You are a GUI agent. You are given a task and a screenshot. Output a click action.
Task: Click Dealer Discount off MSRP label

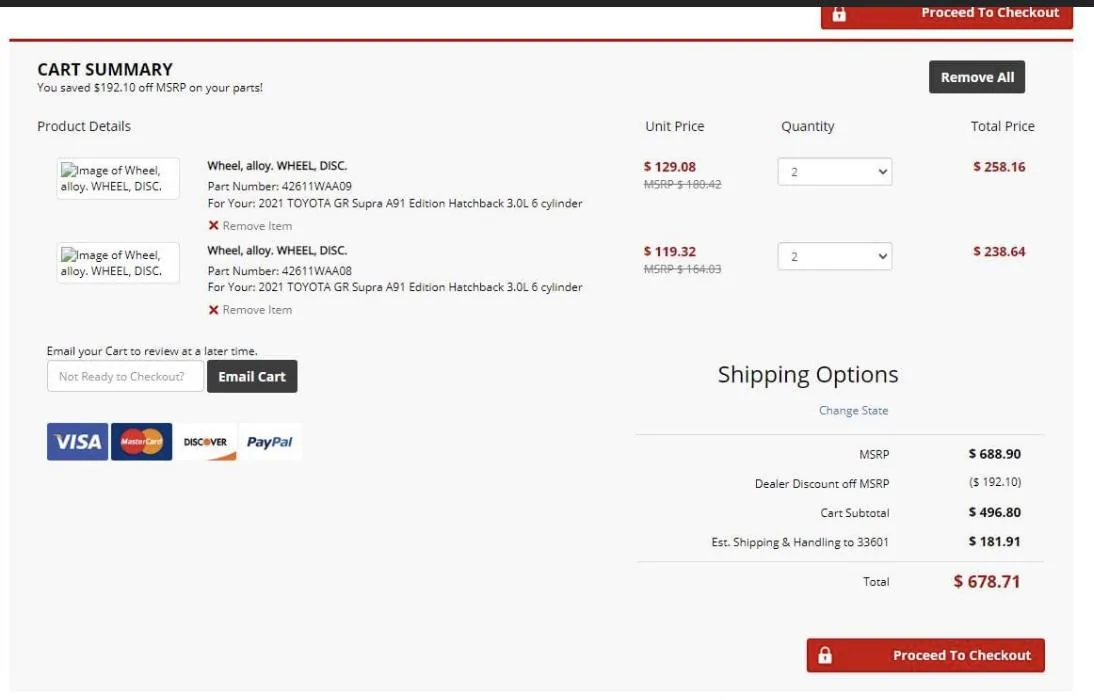822,484
